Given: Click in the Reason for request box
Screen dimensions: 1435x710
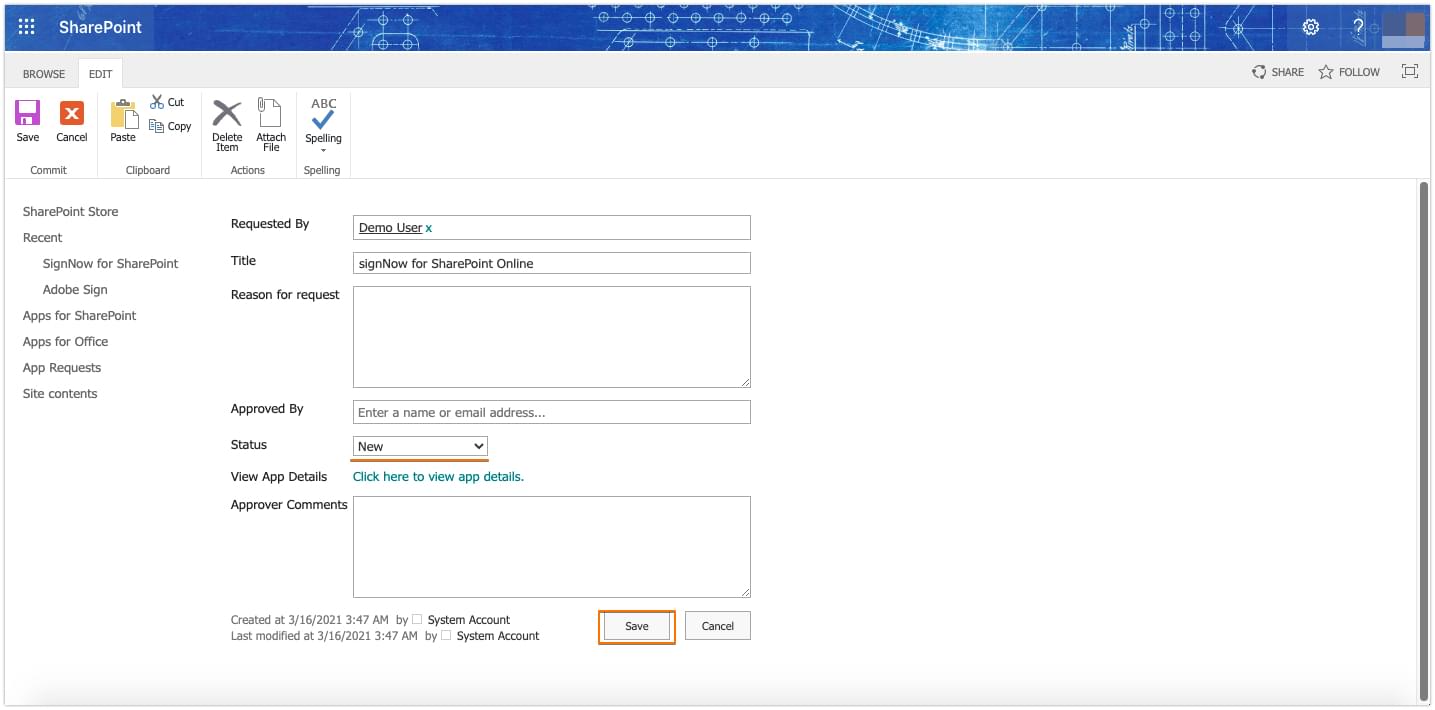Looking at the screenshot, I should tap(552, 337).
